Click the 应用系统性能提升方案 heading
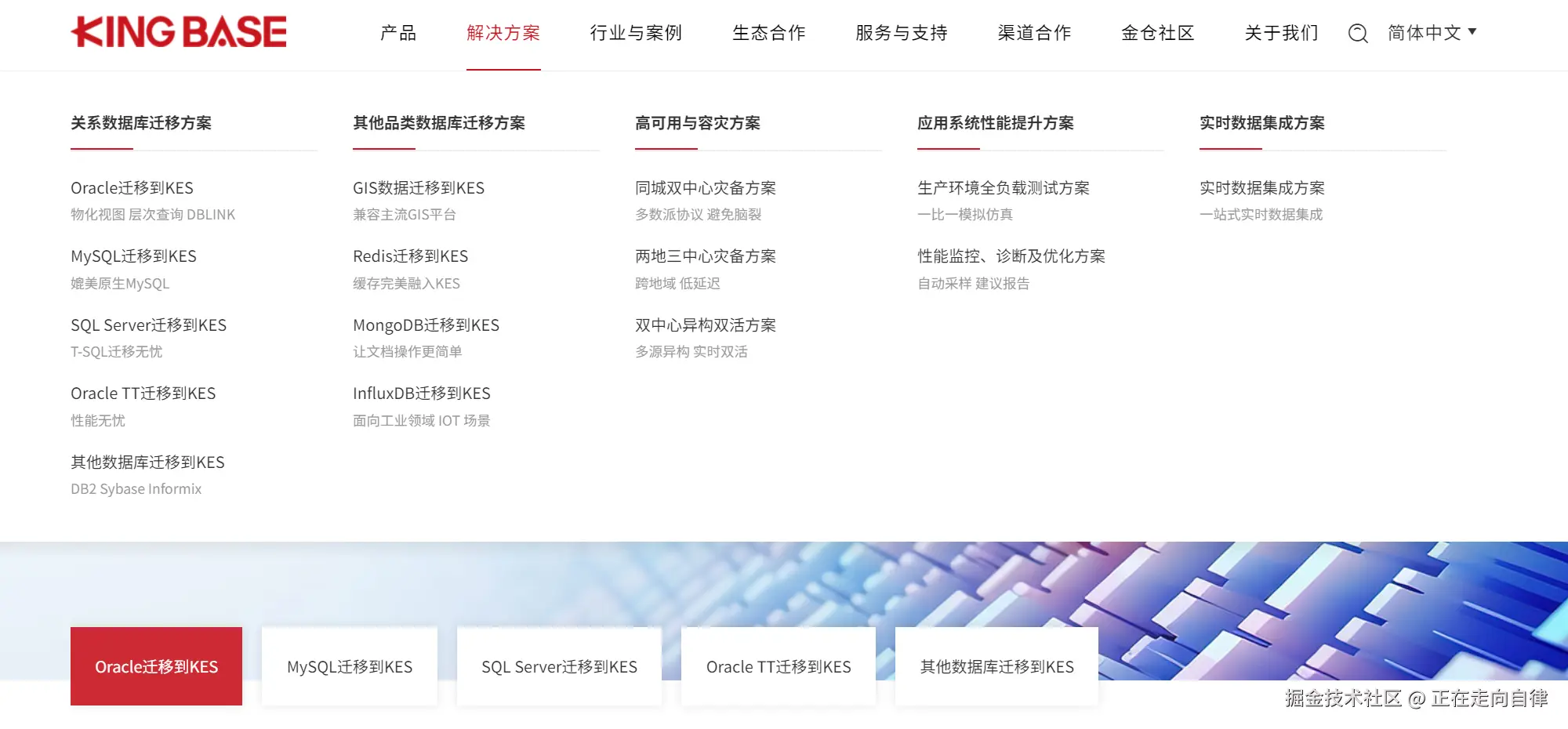 click(996, 123)
